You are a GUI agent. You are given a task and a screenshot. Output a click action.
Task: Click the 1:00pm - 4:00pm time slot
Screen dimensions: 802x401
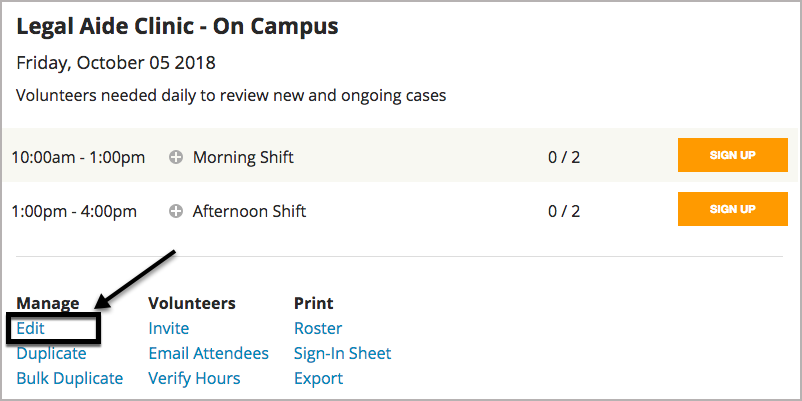pos(74,211)
